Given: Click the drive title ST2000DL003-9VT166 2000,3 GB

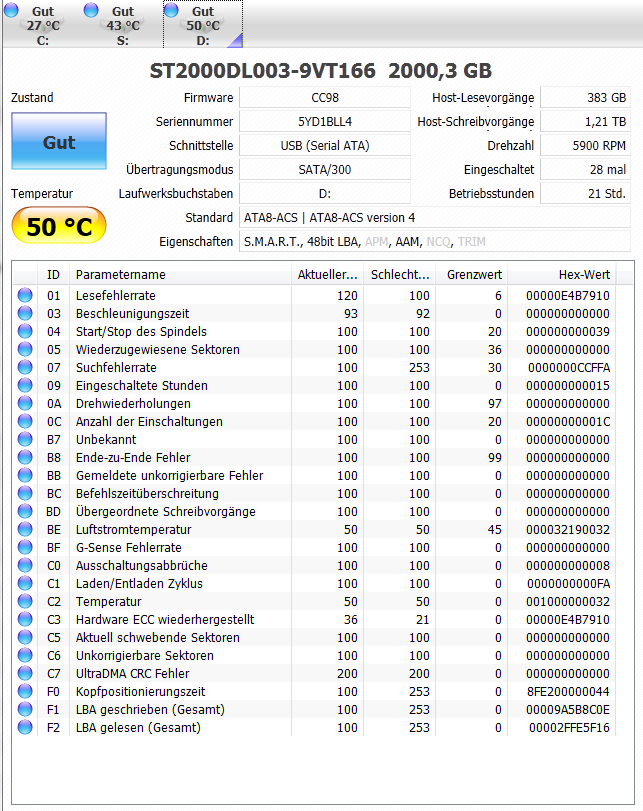Looking at the screenshot, I should [x=321, y=71].
